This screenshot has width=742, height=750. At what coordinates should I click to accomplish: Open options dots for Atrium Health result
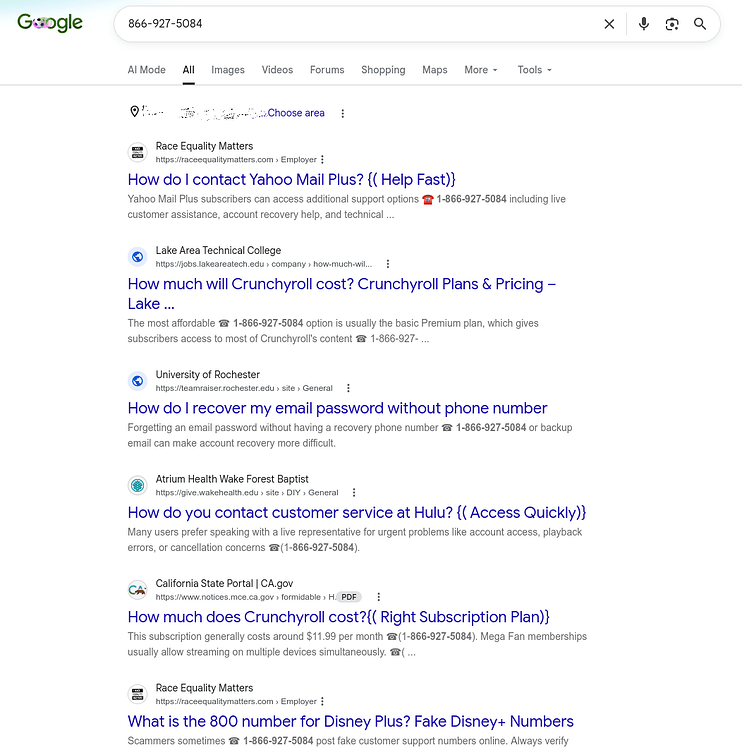354,492
